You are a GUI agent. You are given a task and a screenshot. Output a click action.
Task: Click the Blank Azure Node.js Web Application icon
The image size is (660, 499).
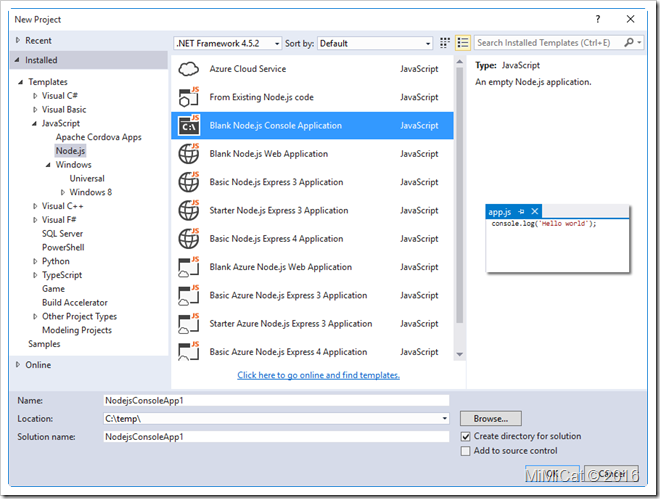coord(188,267)
